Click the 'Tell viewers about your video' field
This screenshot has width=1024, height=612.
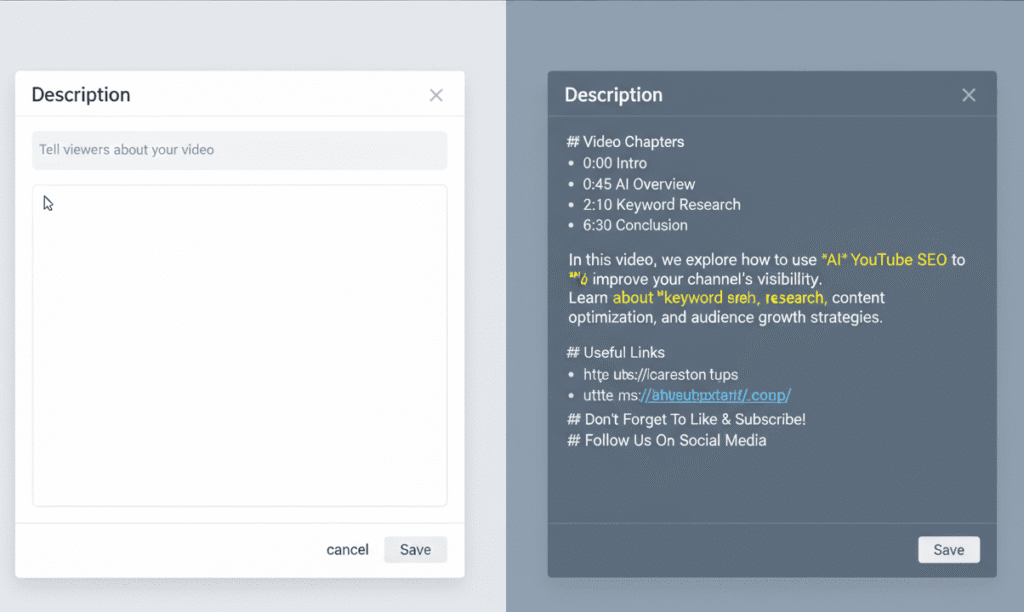[239, 150]
